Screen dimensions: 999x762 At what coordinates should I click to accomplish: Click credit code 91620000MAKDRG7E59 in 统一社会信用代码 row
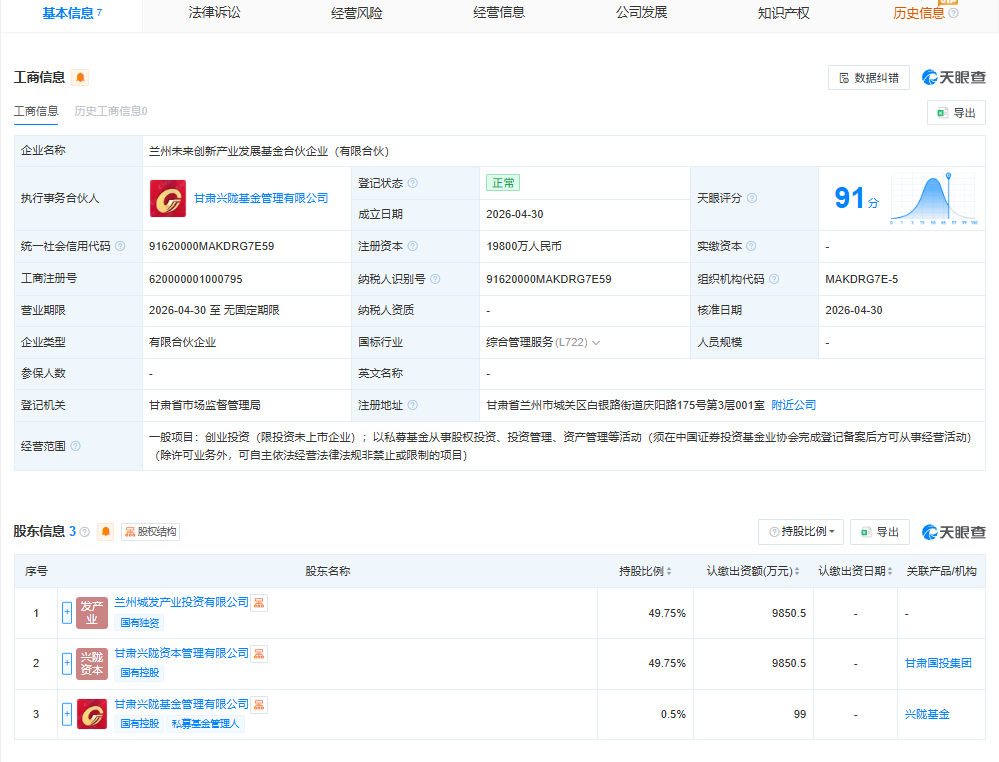click(x=212, y=247)
